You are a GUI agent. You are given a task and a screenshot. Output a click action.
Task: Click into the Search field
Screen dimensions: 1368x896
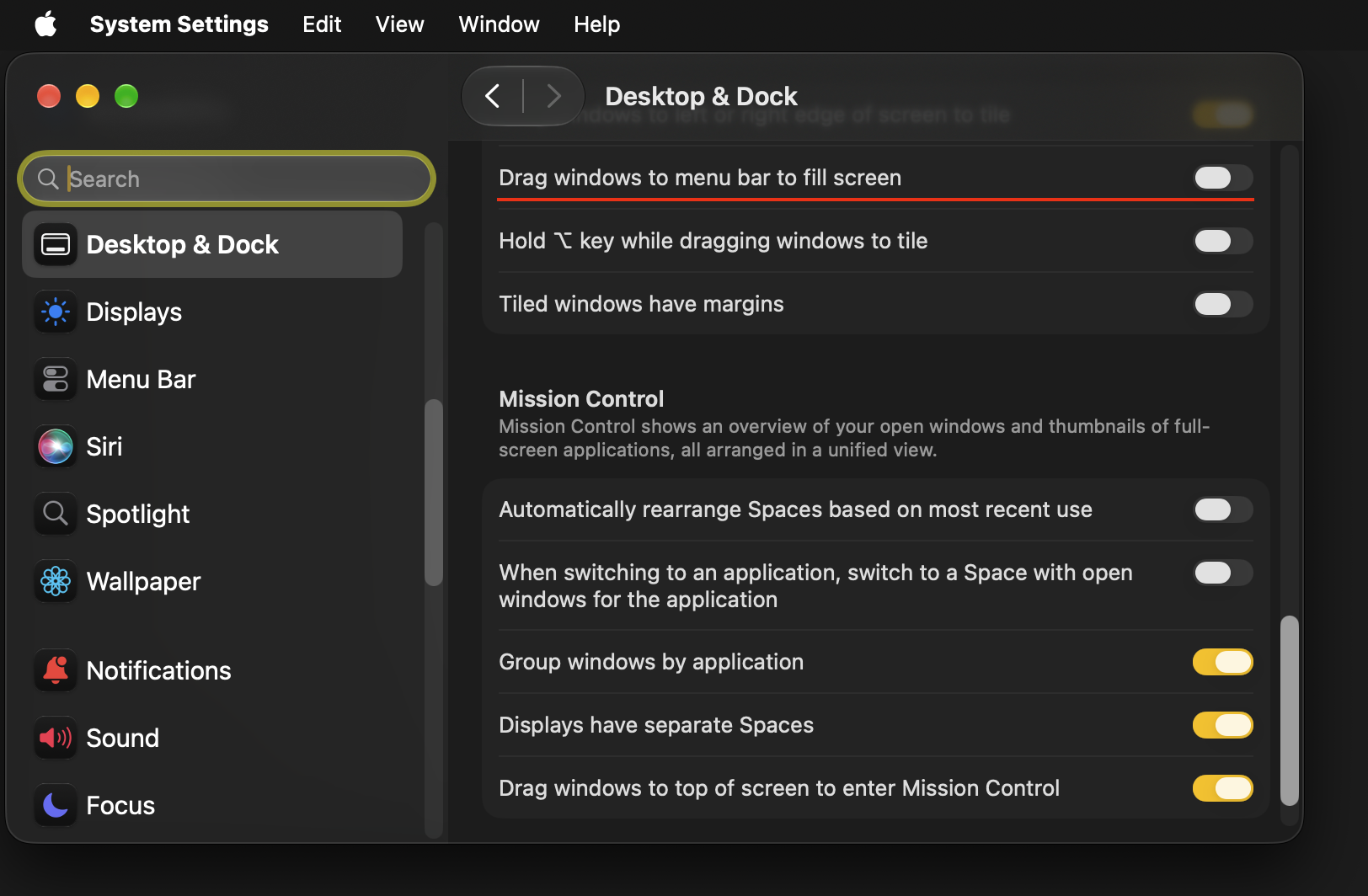(227, 179)
